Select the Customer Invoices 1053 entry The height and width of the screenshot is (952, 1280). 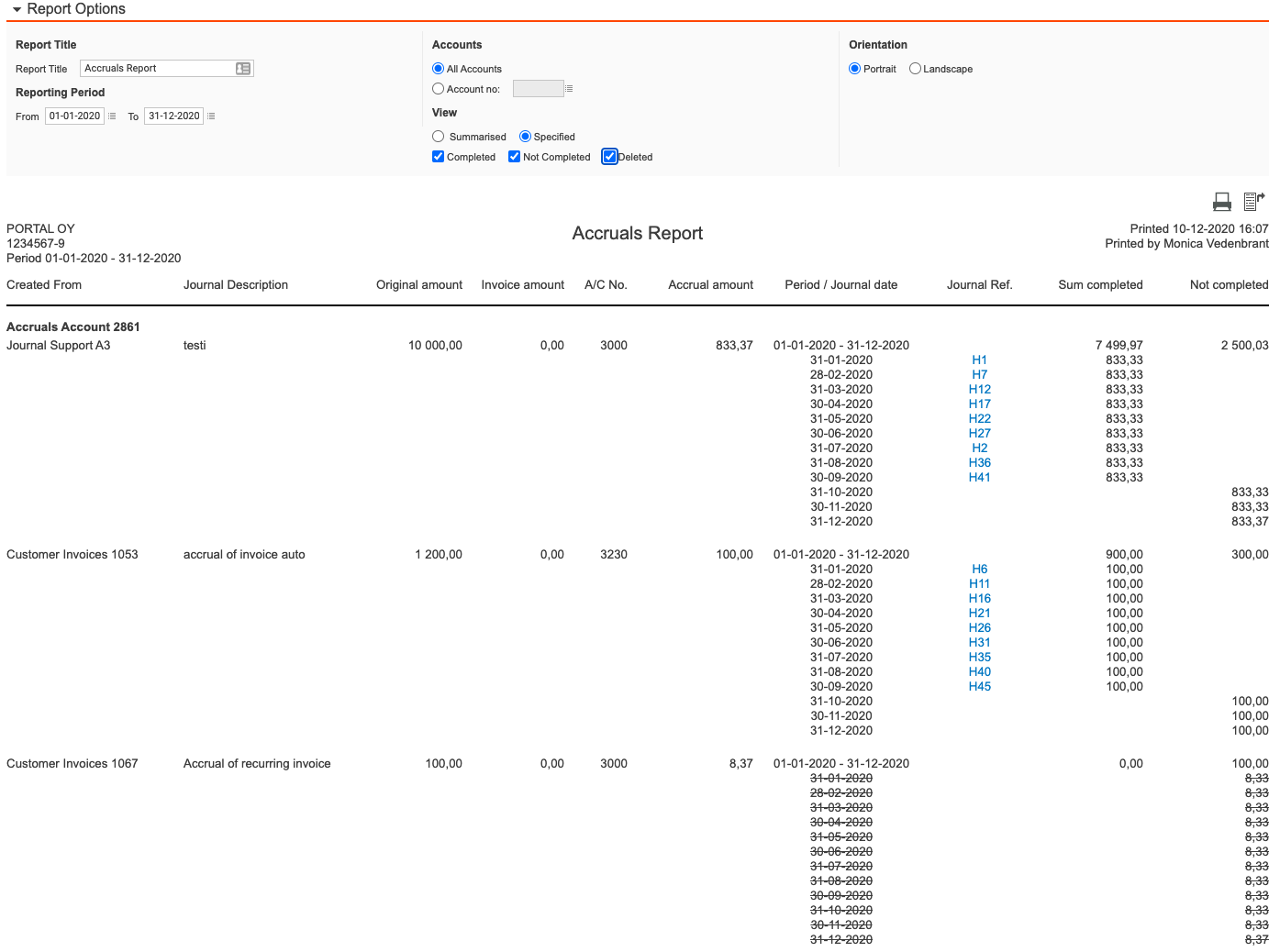coord(72,555)
